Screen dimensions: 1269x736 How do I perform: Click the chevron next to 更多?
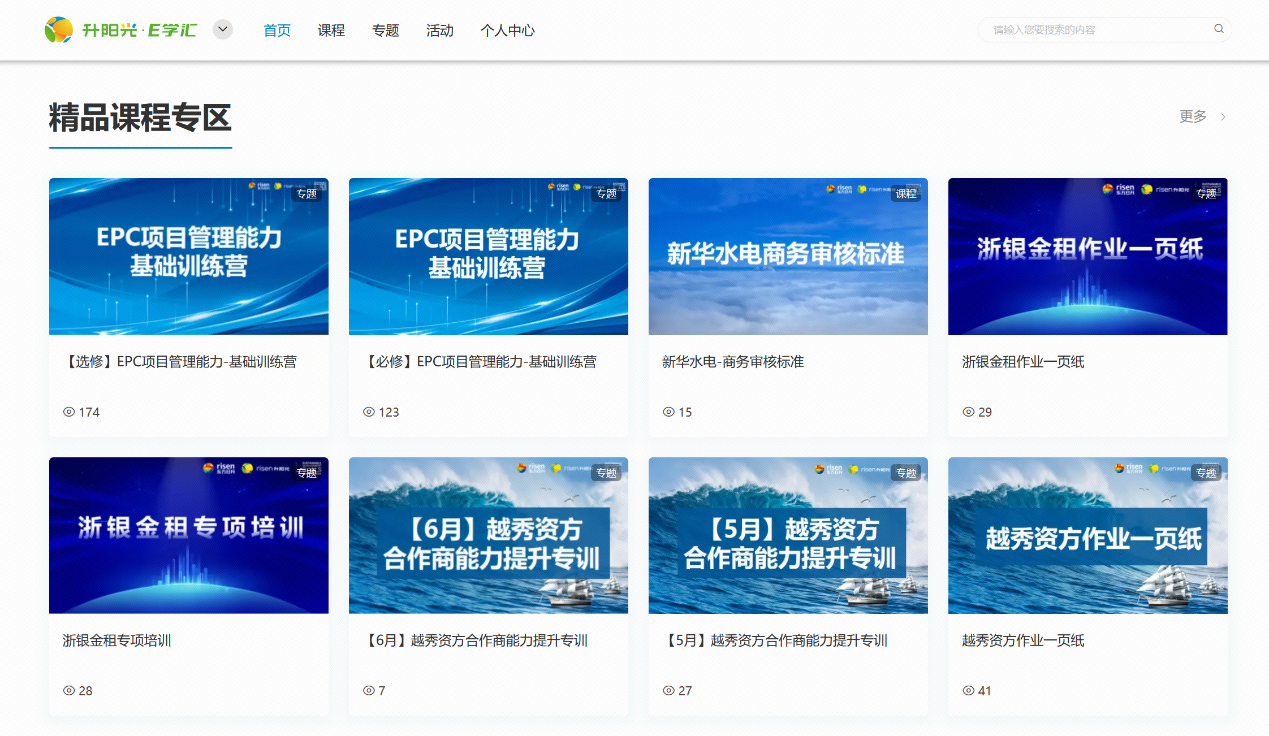[x=1223, y=117]
